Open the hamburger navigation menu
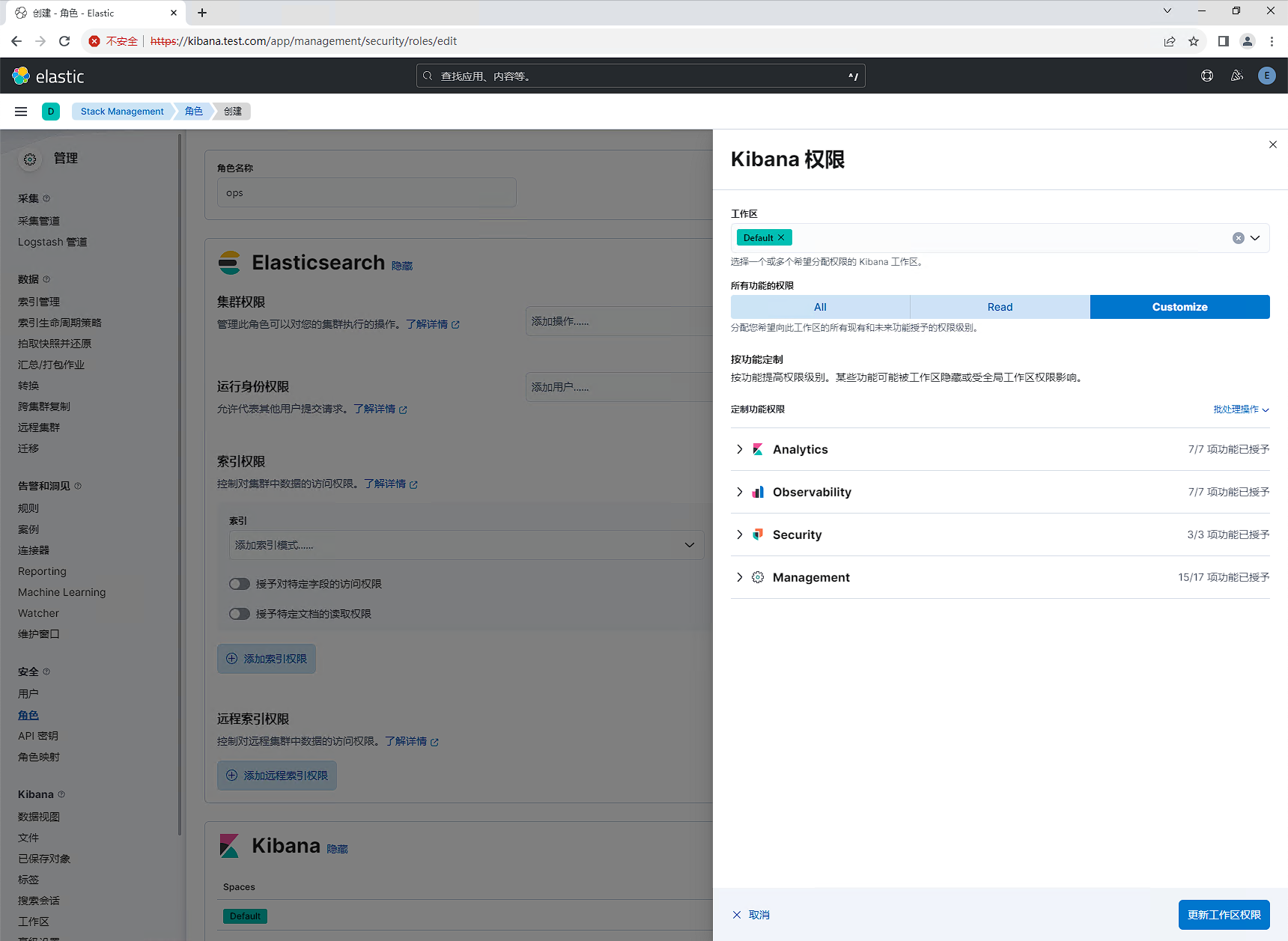The height and width of the screenshot is (941, 1288). (21, 112)
